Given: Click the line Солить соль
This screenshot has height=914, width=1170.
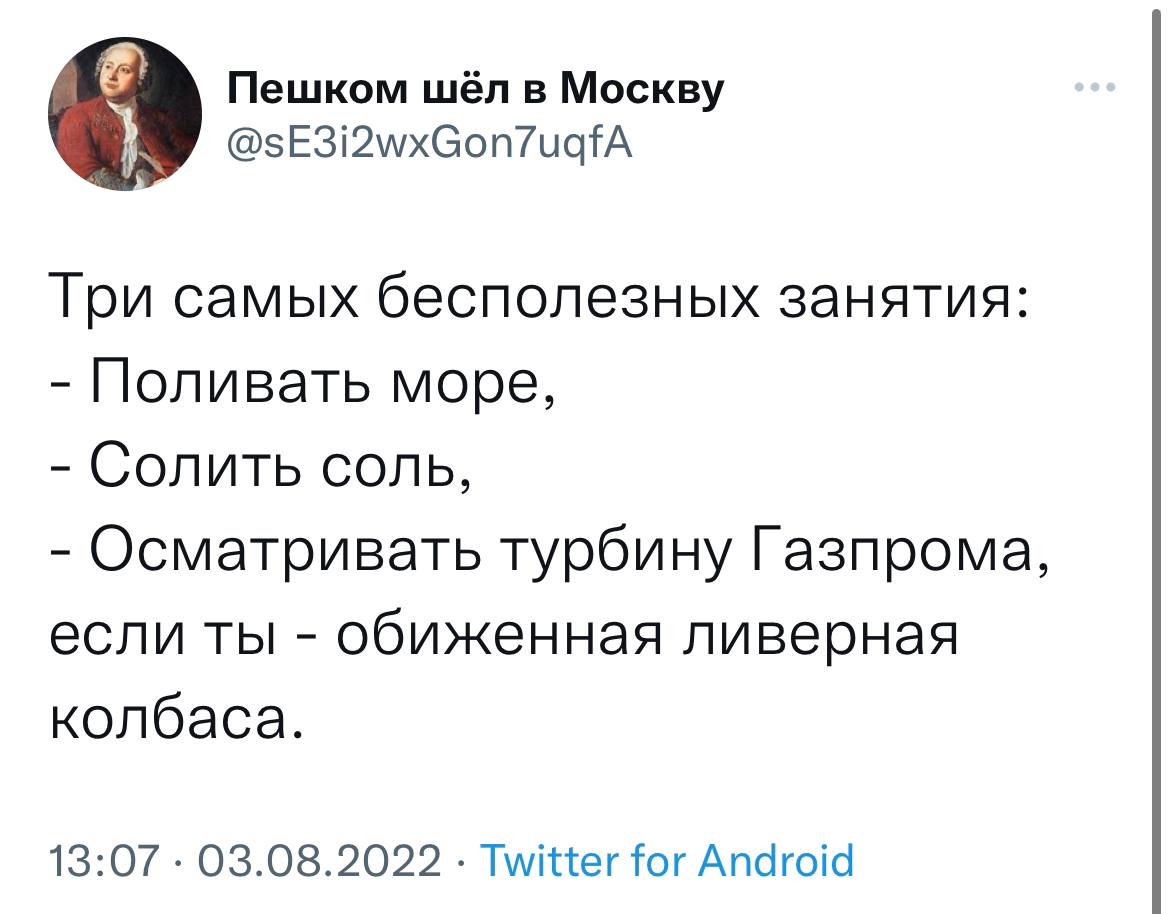Looking at the screenshot, I should [261, 468].
